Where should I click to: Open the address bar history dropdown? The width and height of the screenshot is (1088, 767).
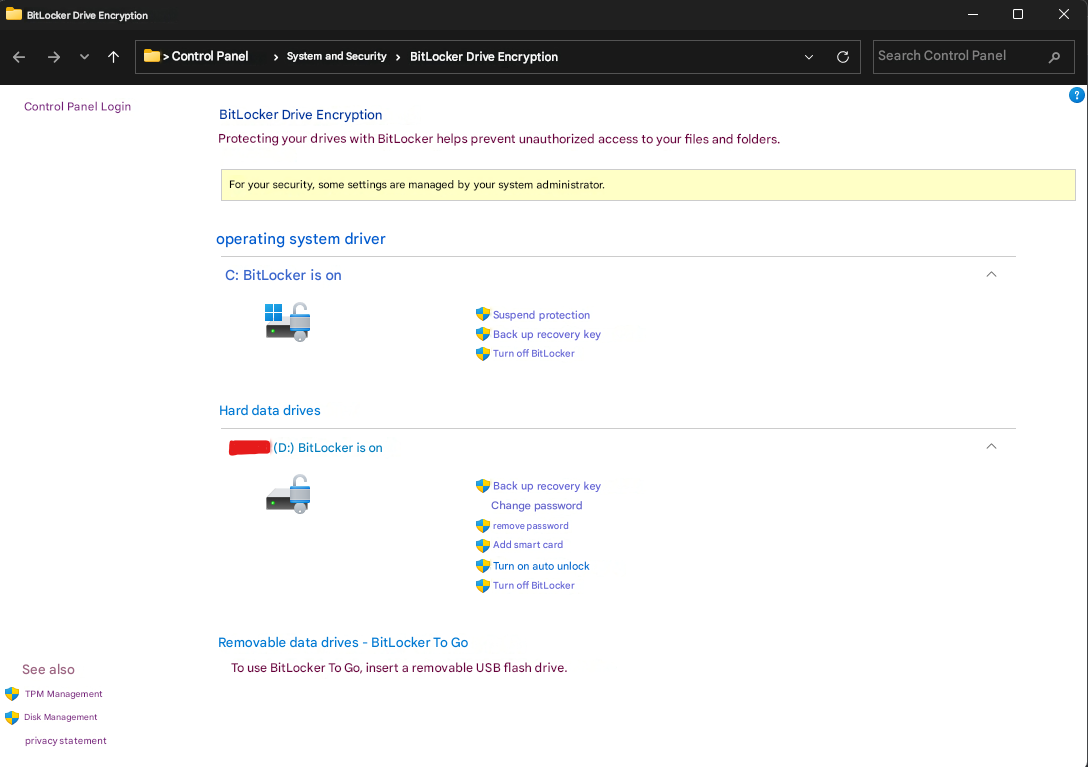click(x=809, y=57)
